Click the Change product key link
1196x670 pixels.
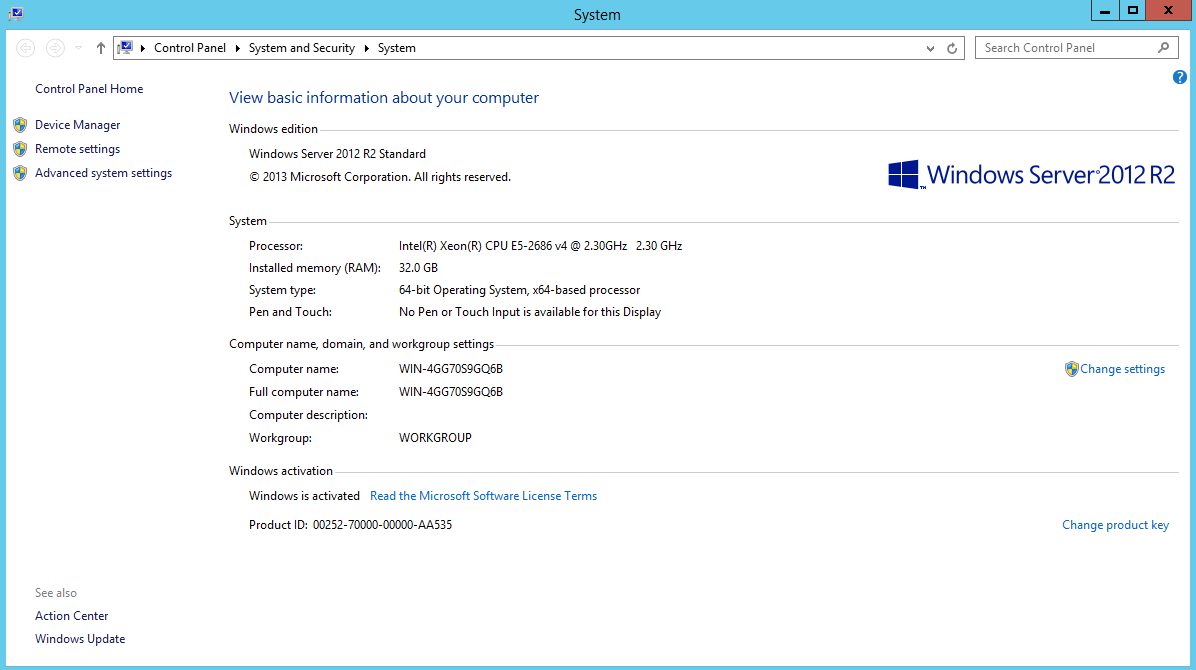point(1115,525)
